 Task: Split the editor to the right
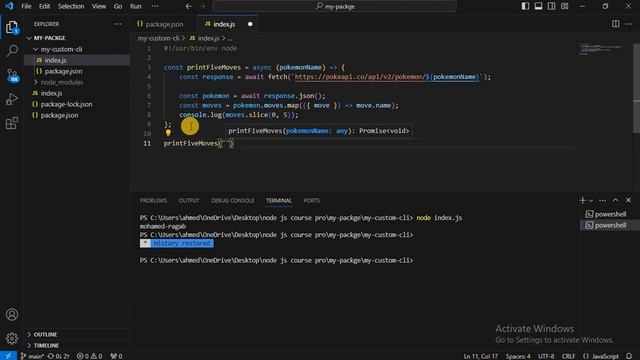pyautogui.click(x=616, y=24)
